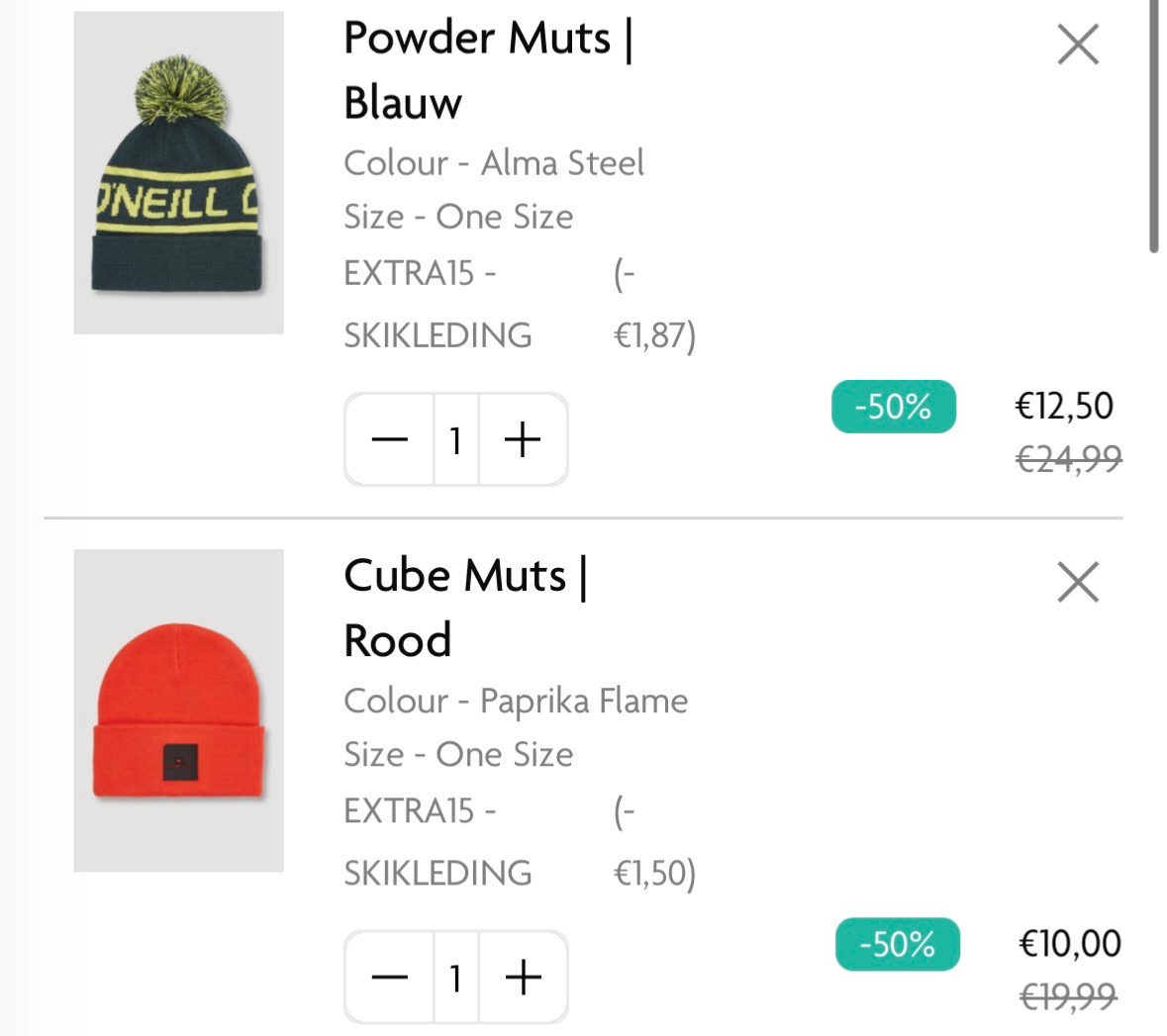Open the green pom-pom beanie product image
The width and height of the screenshot is (1167, 1036).
[x=178, y=173]
